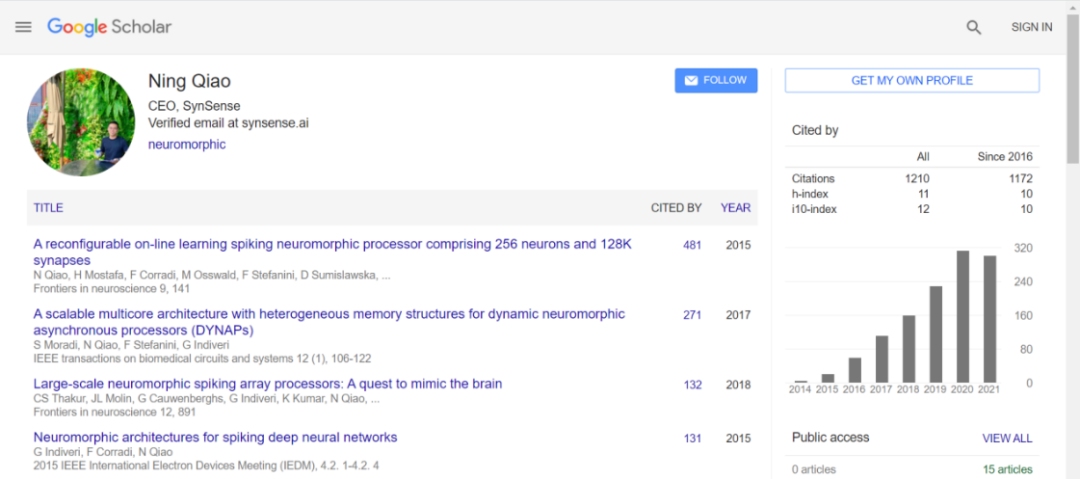This screenshot has width=1080, height=479.
Task: Click the 2020 bar in citations chart
Action: [963, 316]
